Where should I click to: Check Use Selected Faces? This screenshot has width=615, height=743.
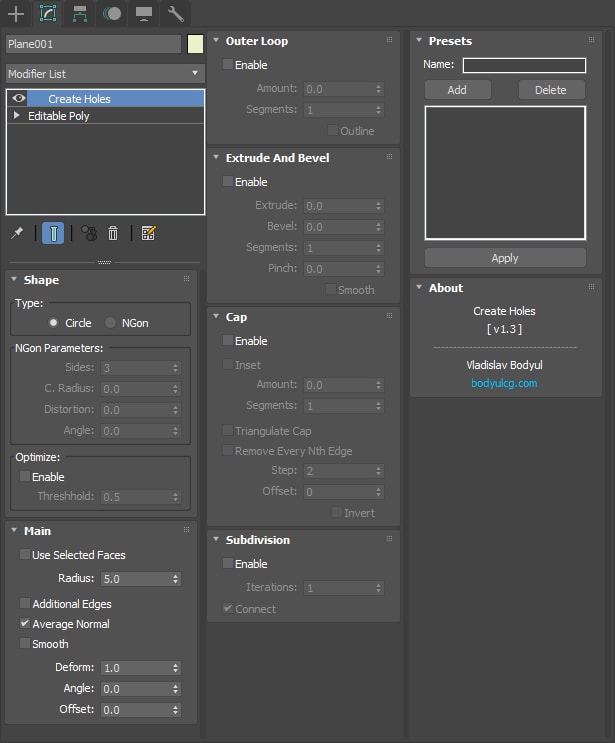[25, 554]
